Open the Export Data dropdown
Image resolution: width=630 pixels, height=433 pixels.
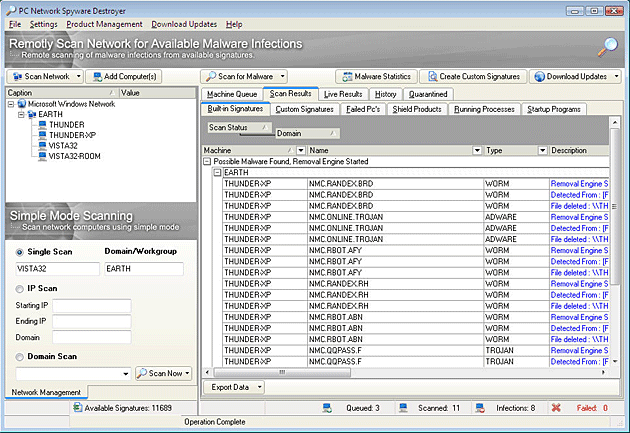point(234,386)
